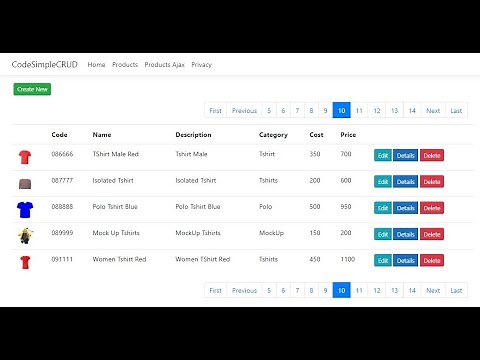Select page 12 in bottom pagination
This screenshot has height=360, width=480.
(x=377, y=290)
